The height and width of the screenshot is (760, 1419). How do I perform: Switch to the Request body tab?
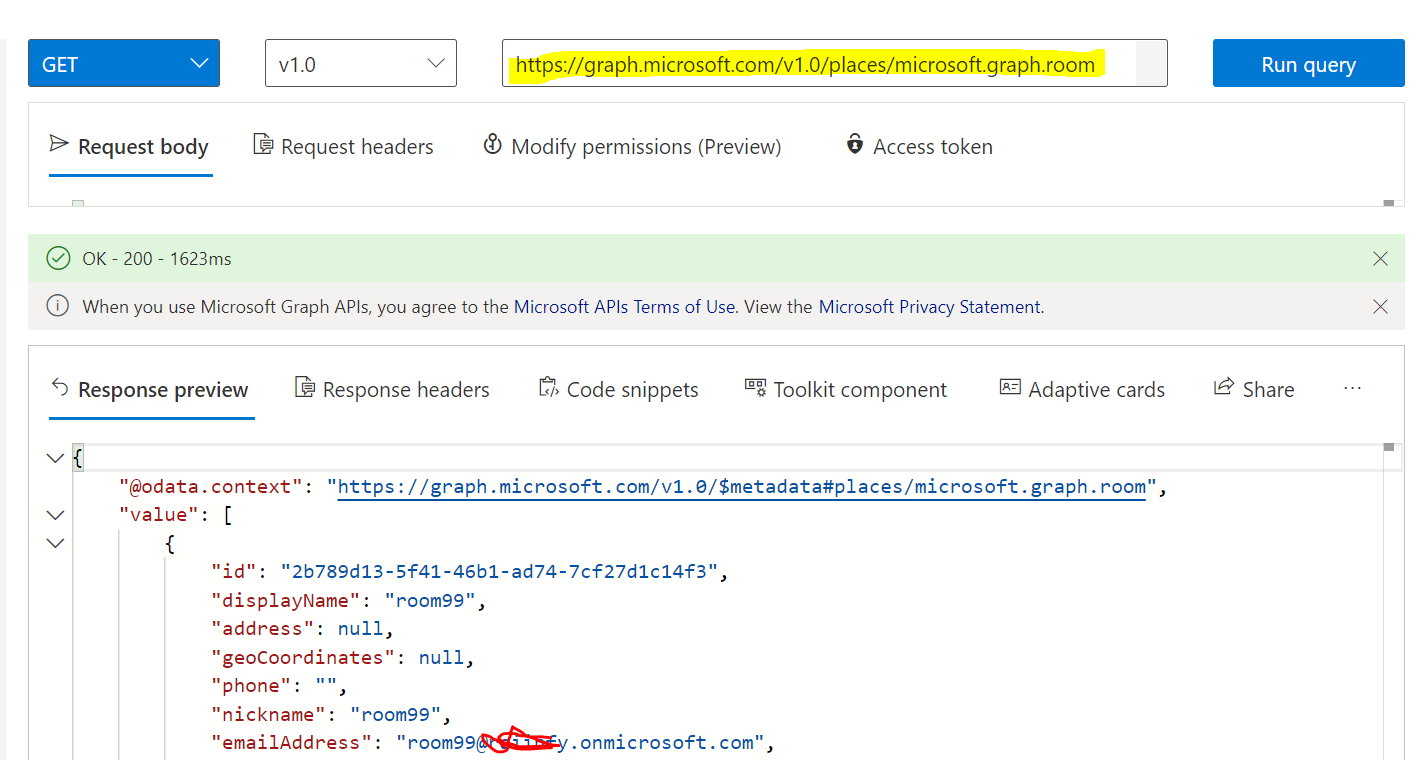click(x=130, y=147)
